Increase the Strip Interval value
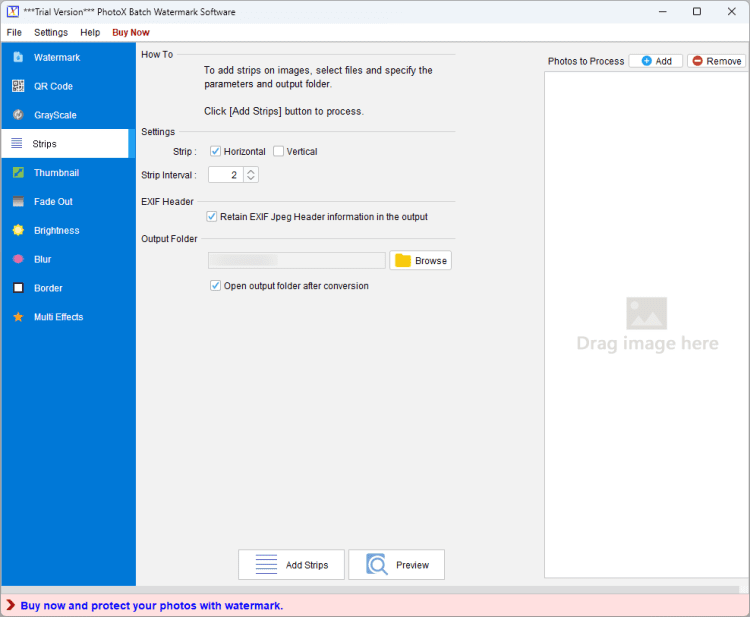The height and width of the screenshot is (617, 750). pyautogui.click(x=251, y=171)
